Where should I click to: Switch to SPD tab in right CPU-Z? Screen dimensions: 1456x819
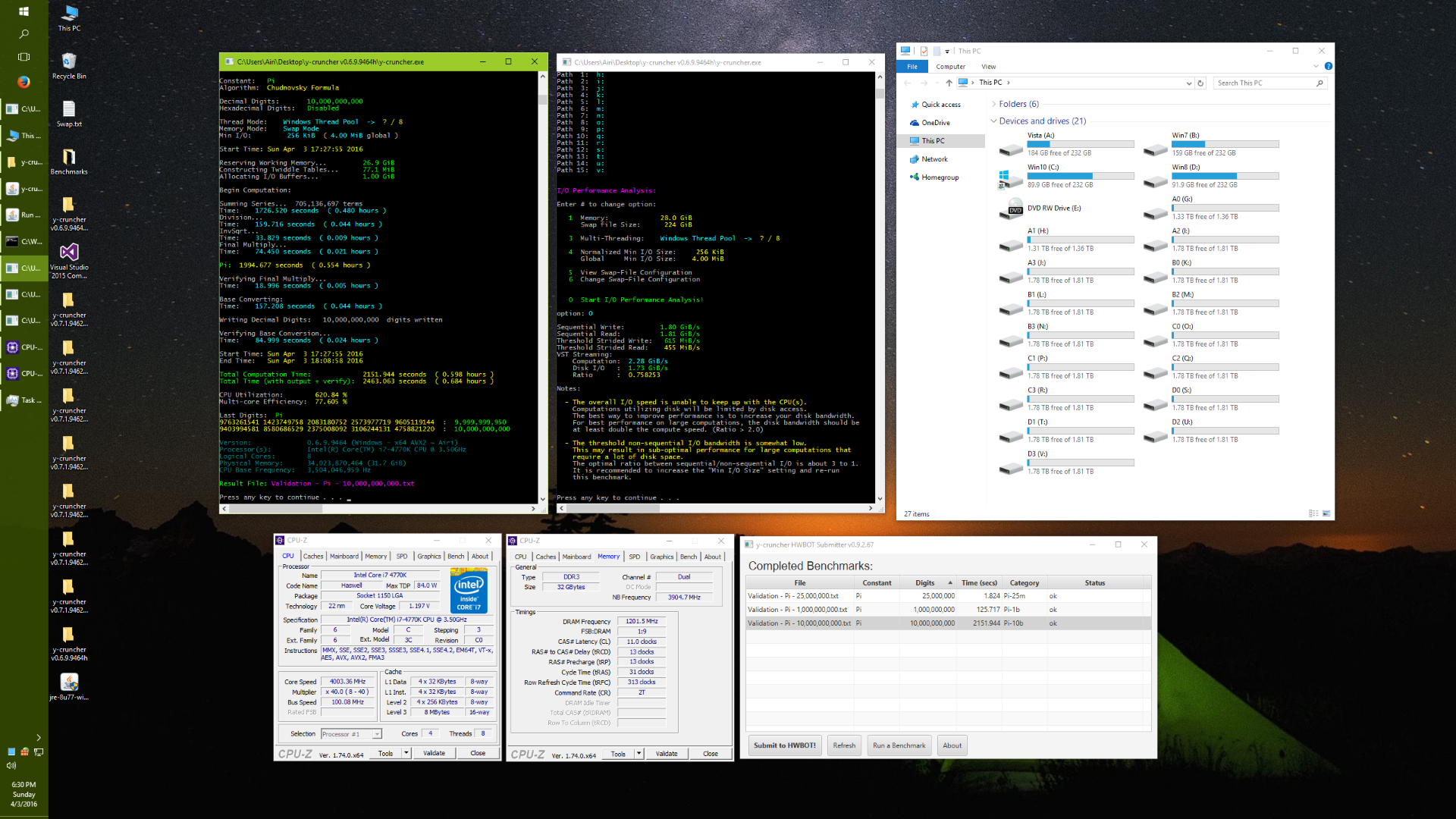click(x=635, y=557)
